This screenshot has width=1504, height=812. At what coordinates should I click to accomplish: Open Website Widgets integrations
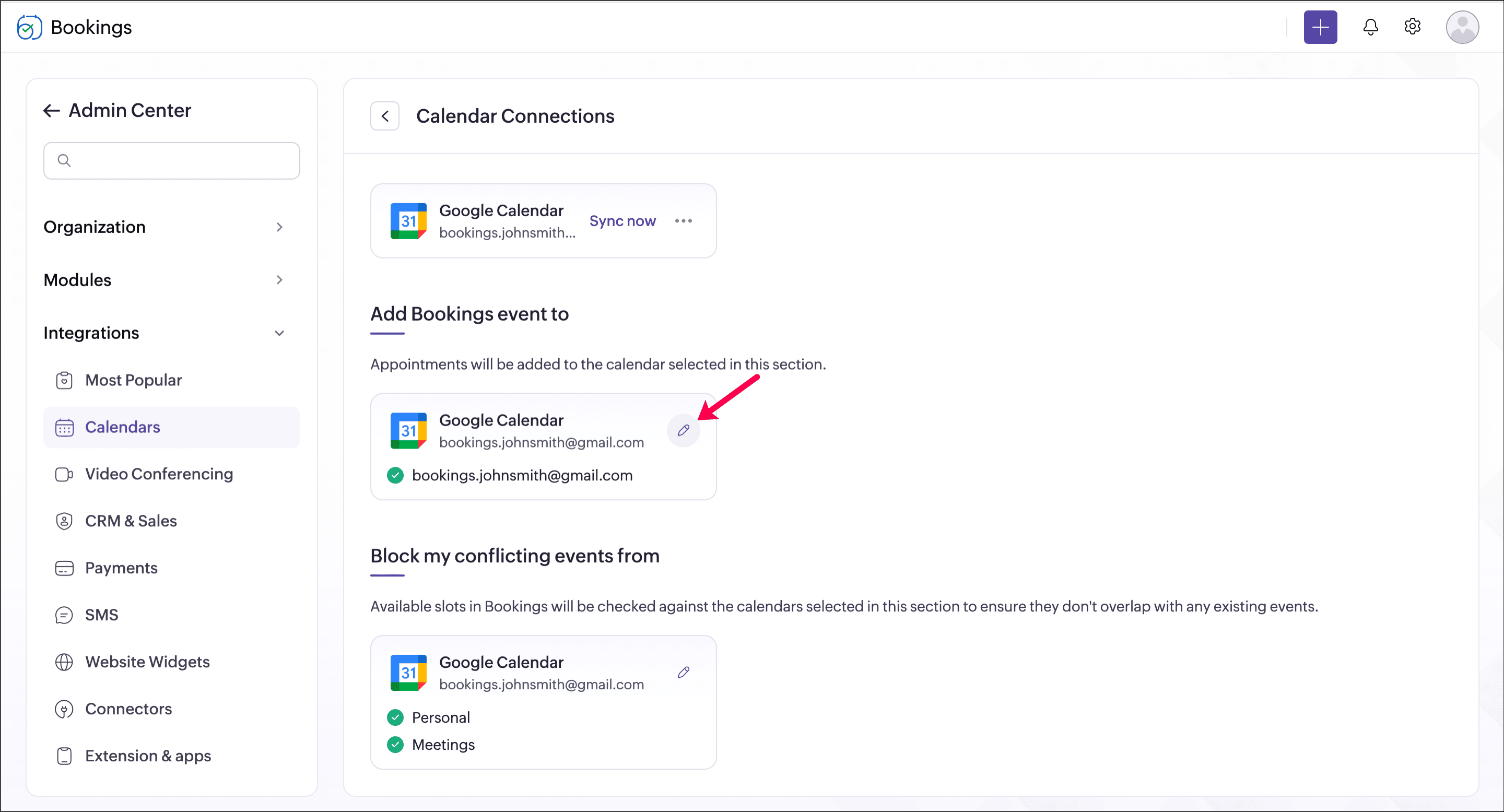click(x=172, y=662)
